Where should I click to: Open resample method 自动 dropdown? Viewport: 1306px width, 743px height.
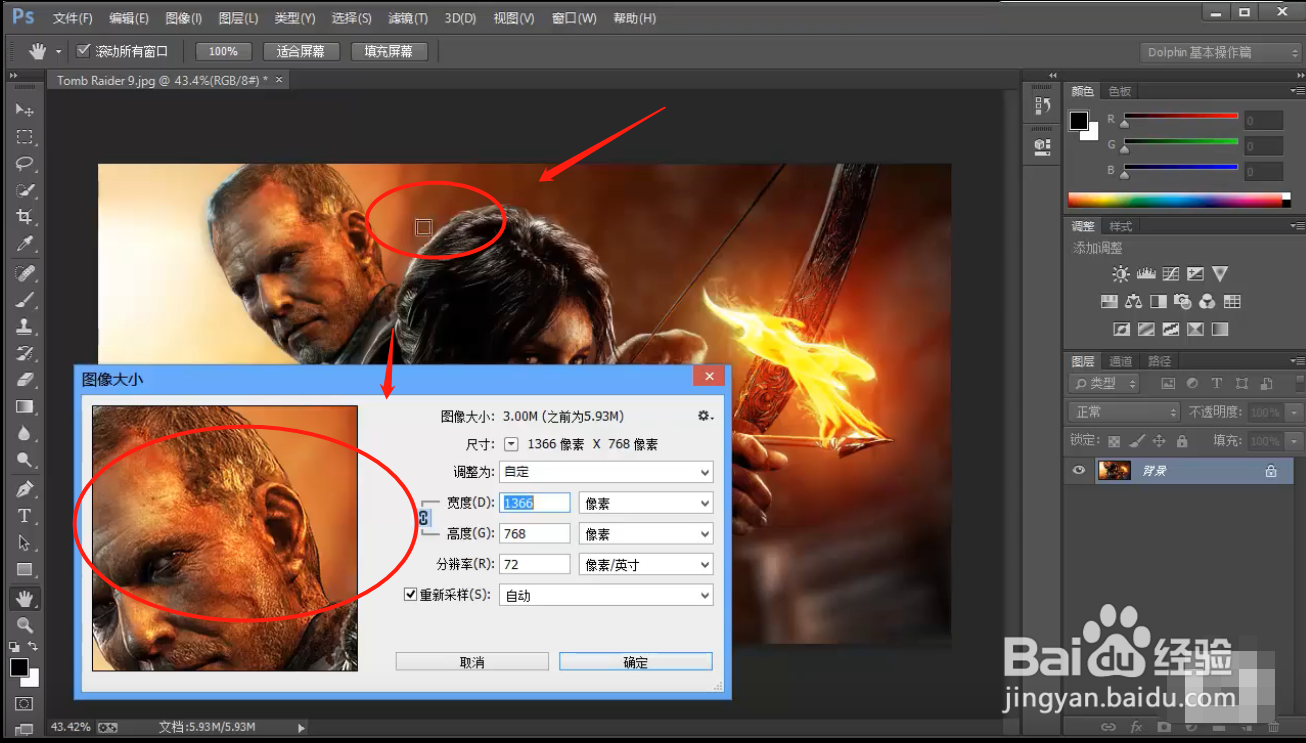point(606,595)
